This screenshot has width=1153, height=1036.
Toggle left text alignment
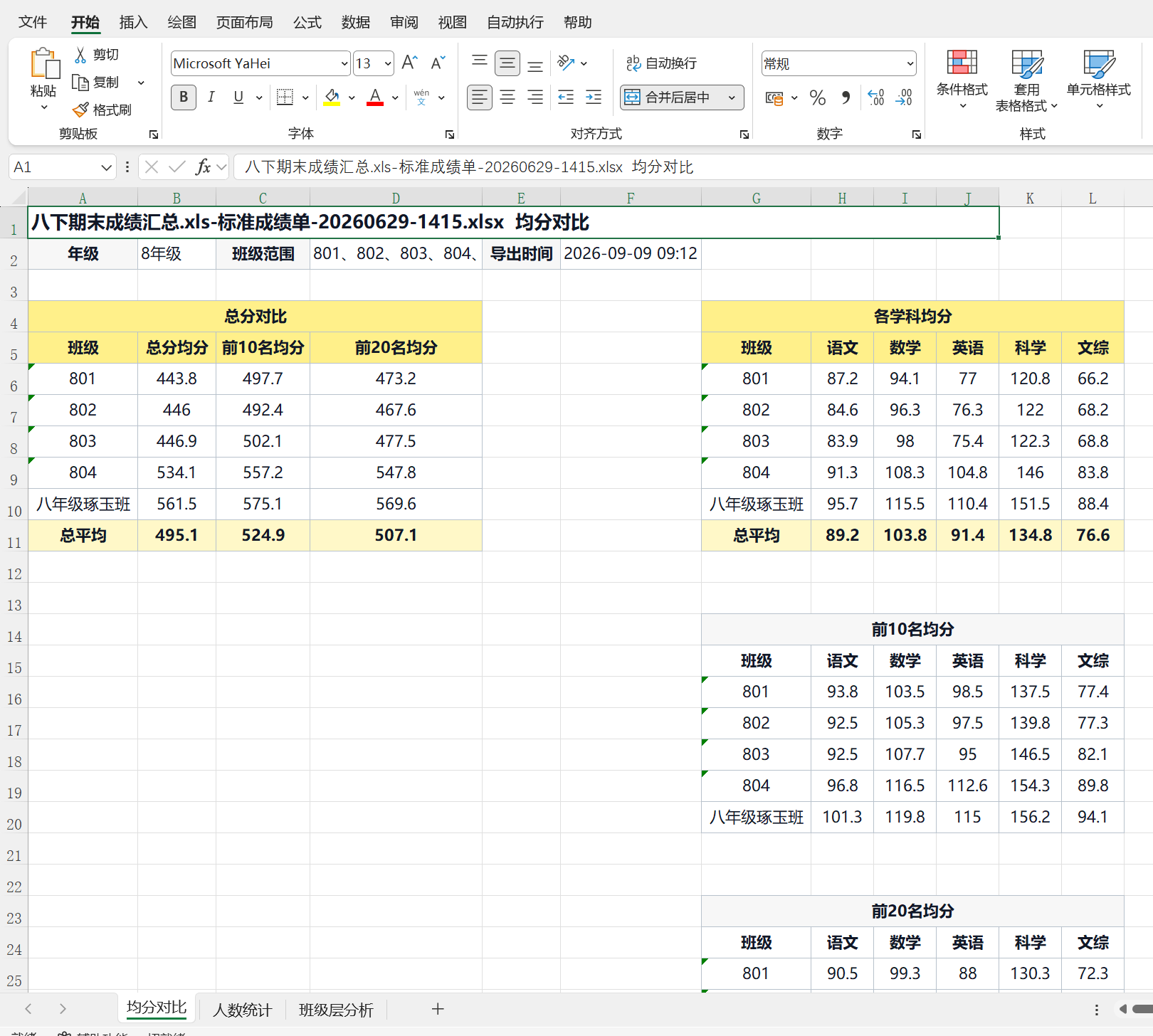480,97
